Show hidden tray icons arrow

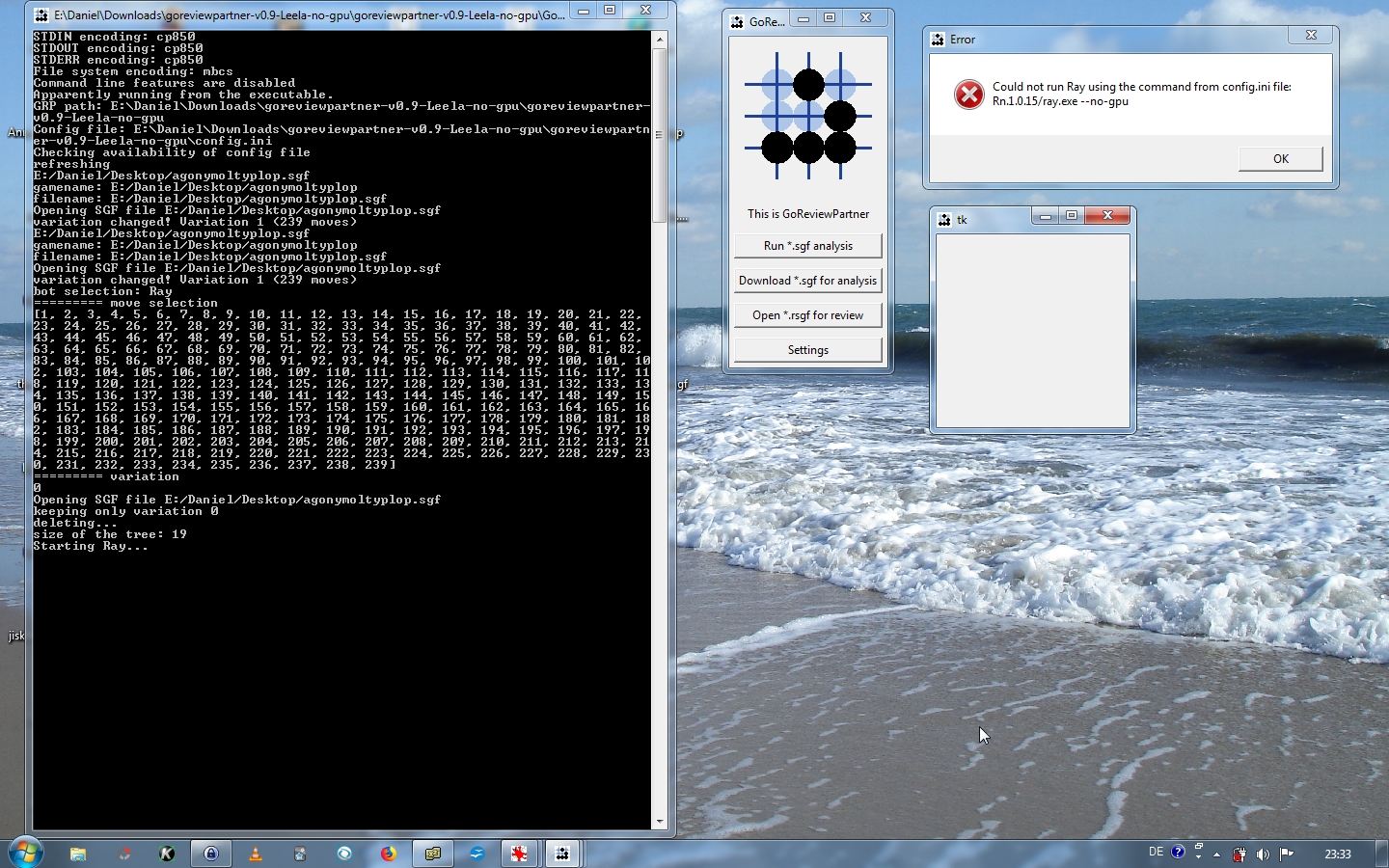coord(1217,854)
